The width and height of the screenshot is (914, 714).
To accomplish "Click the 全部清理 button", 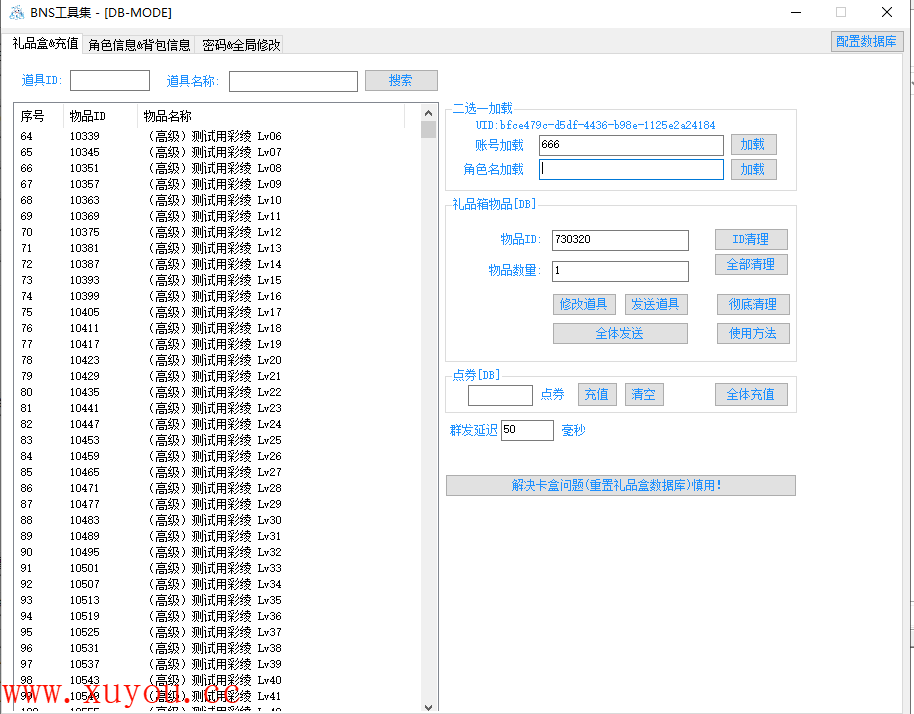I will point(750,265).
